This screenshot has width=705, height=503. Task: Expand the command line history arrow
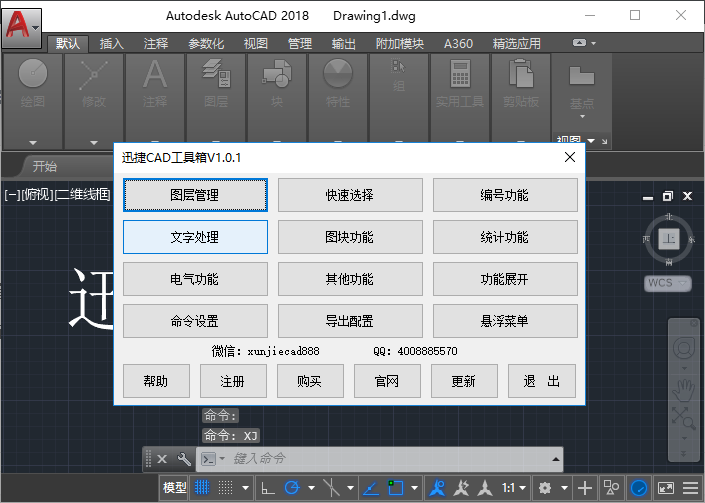556,459
